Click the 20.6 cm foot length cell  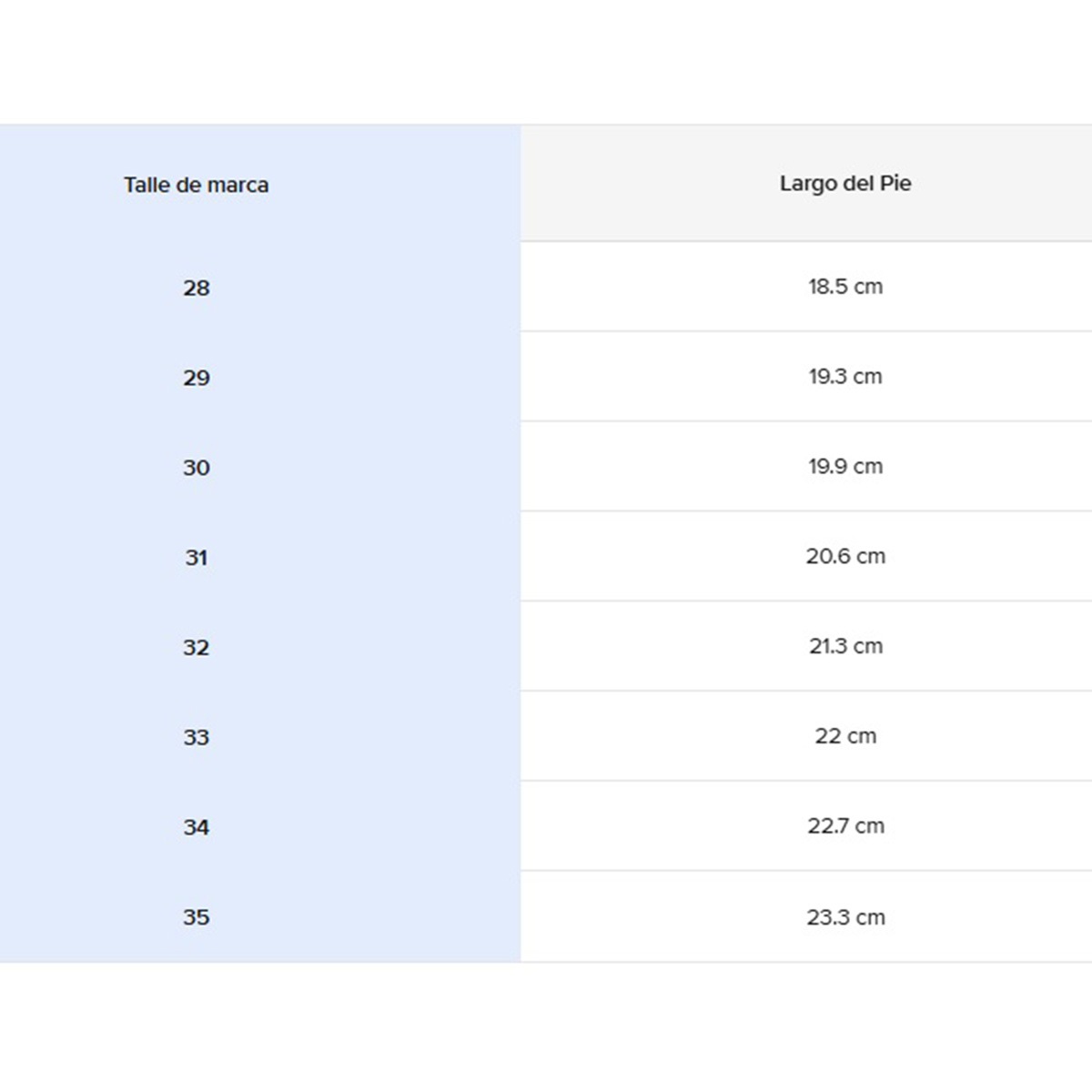tap(845, 556)
